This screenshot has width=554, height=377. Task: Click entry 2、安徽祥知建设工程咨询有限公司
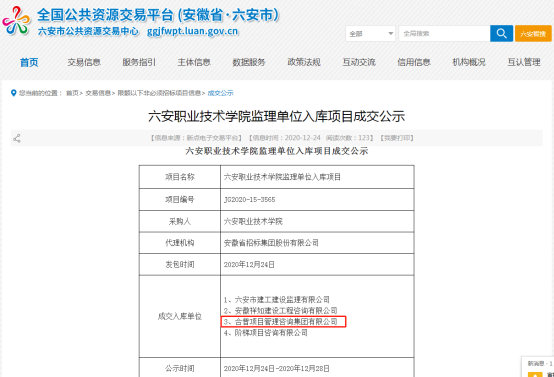(281, 311)
